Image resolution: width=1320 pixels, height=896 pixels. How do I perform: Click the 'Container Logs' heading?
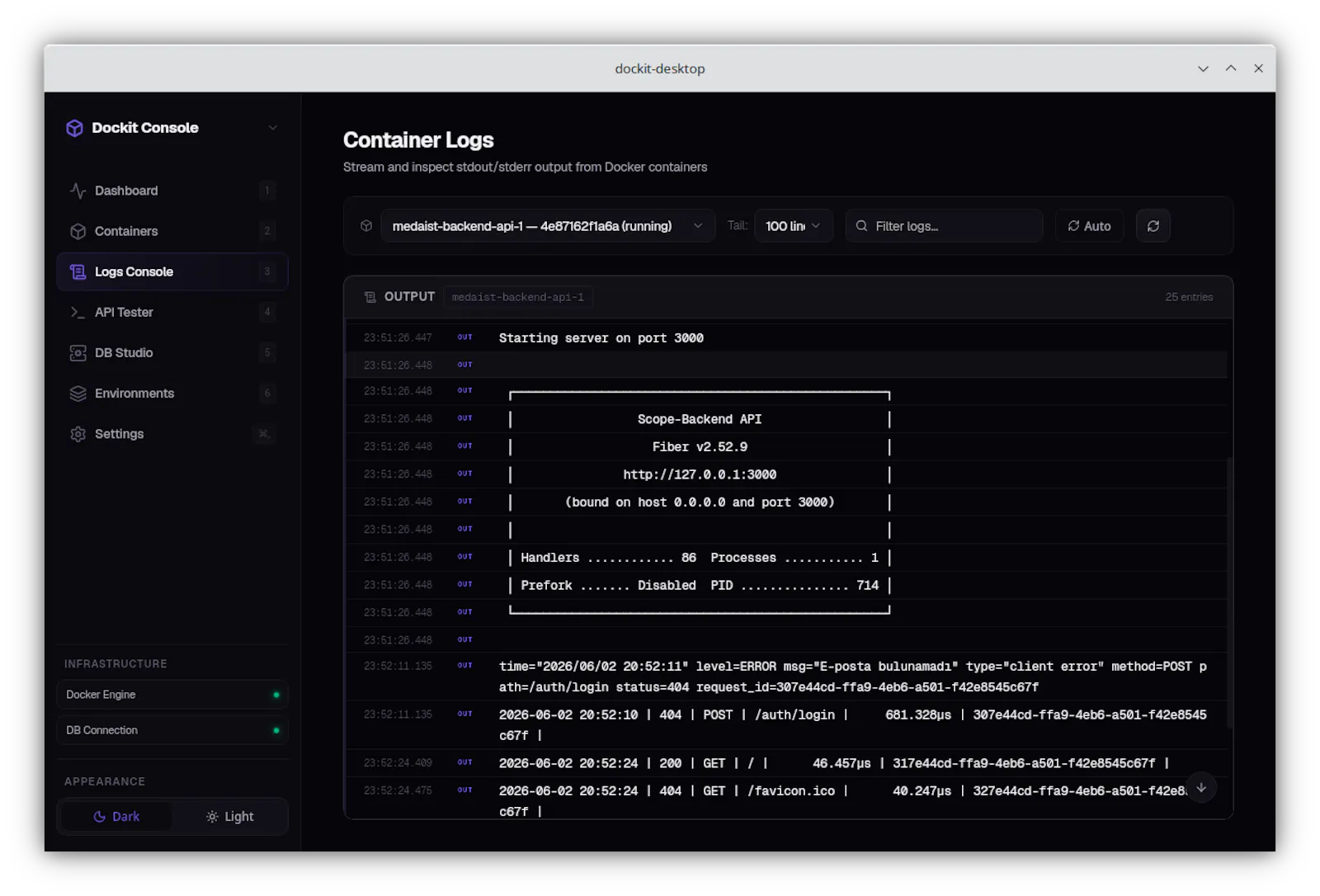[x=418, y=140]
